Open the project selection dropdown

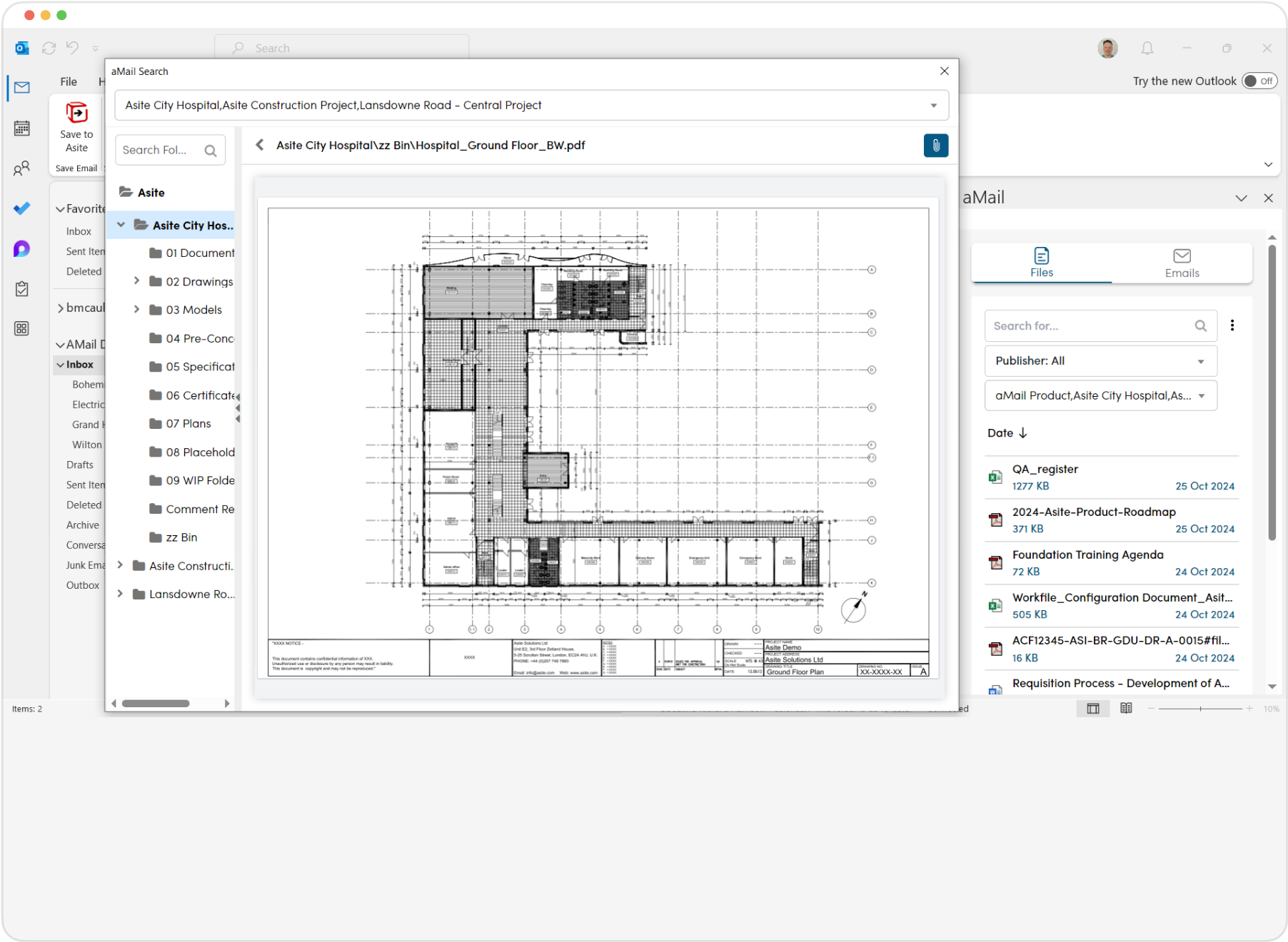pyautogui.click(x=933, y=106)
